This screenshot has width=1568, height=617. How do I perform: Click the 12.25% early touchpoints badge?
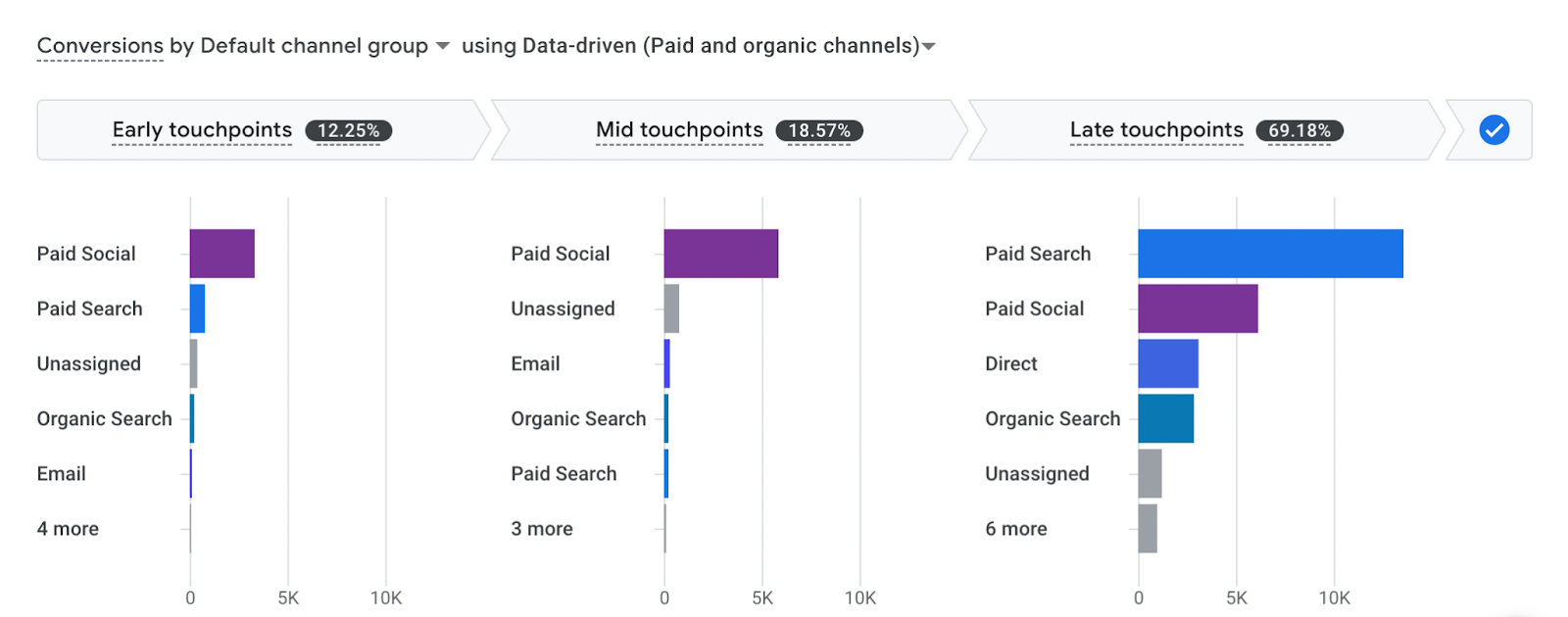point(348,130)
